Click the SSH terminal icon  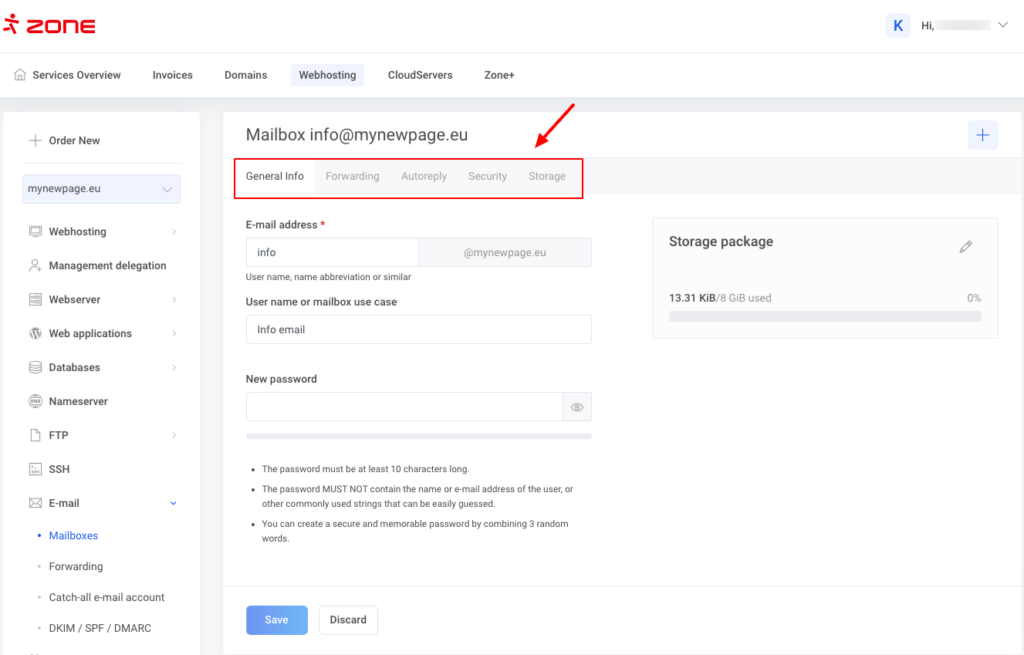[x=36, y=469]
